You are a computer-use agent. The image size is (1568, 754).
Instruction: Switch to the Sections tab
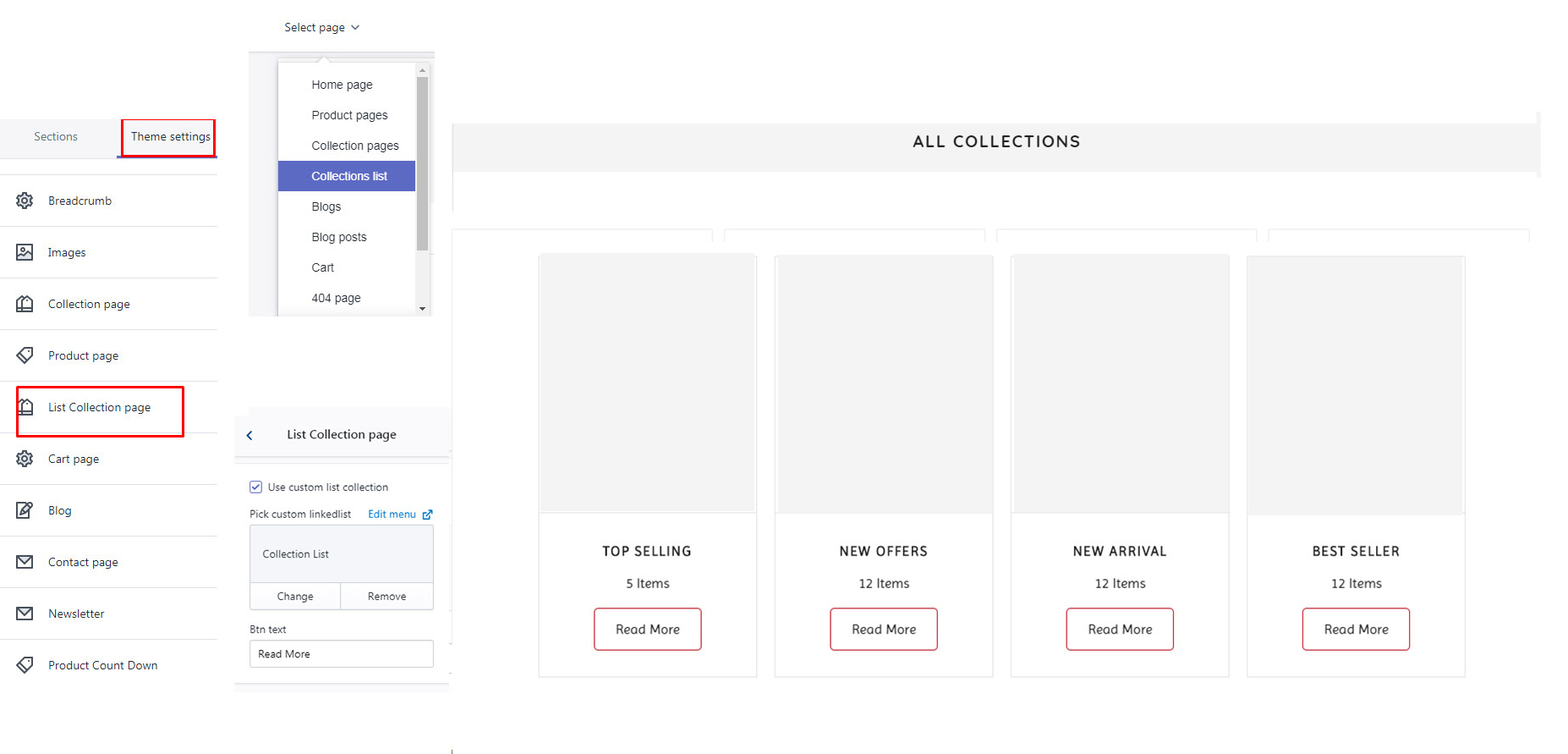click(x=56, y=137)
